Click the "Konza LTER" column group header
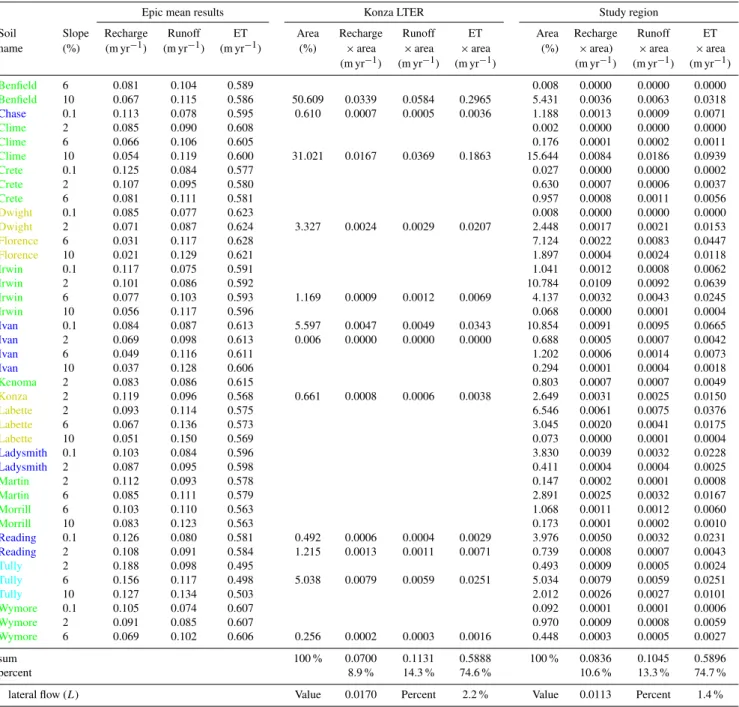This screenshot has width=739, height=707. [394, 12]
